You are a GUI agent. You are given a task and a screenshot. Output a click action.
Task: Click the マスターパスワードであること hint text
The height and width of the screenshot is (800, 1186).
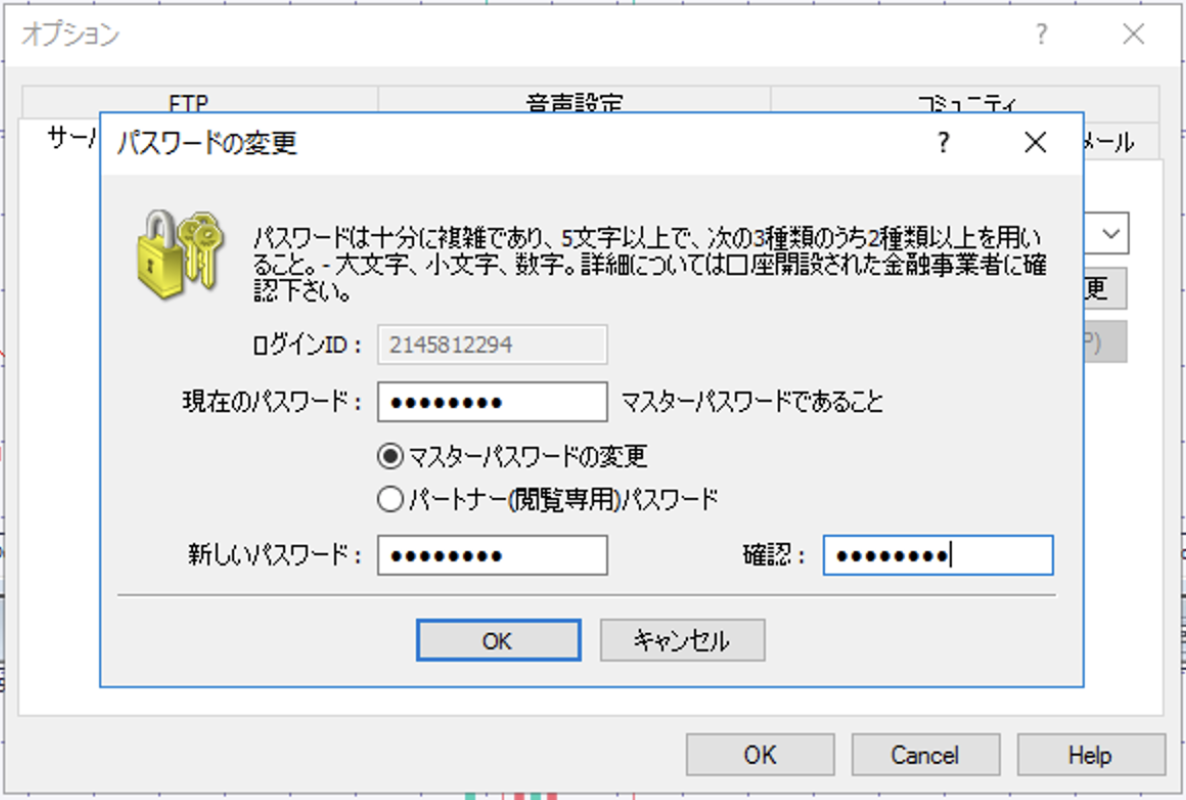tap(753, 402)
